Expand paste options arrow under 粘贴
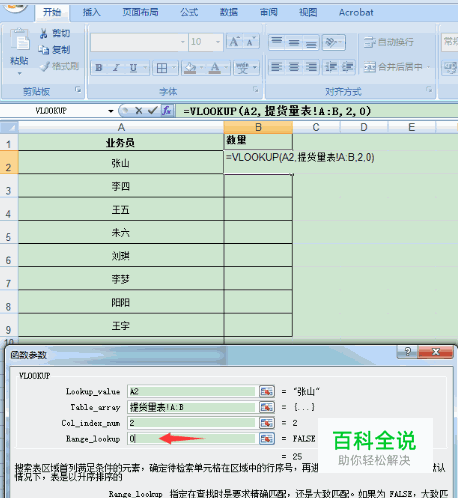Viewport: 458px width, 498px height. point(19,73)
